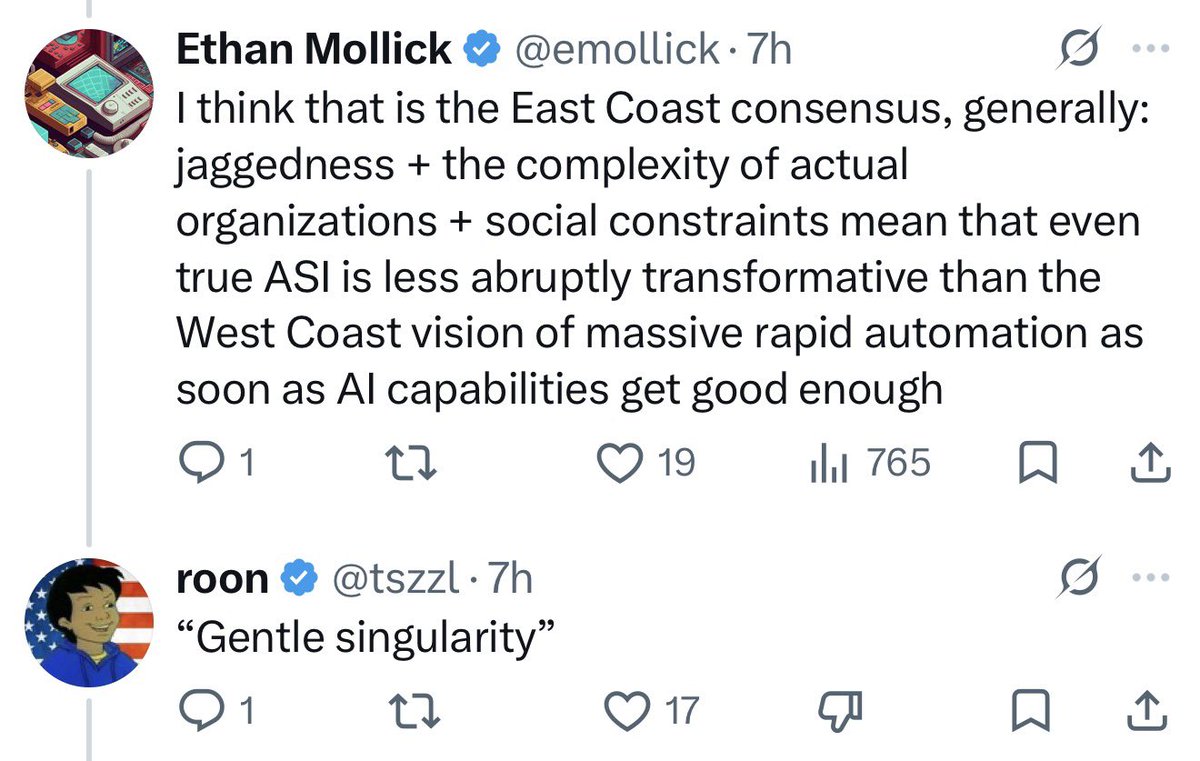Viewport: 1200px width, 761px height.
Task: Reply to roon's tweet
Action: coord(217,711)
